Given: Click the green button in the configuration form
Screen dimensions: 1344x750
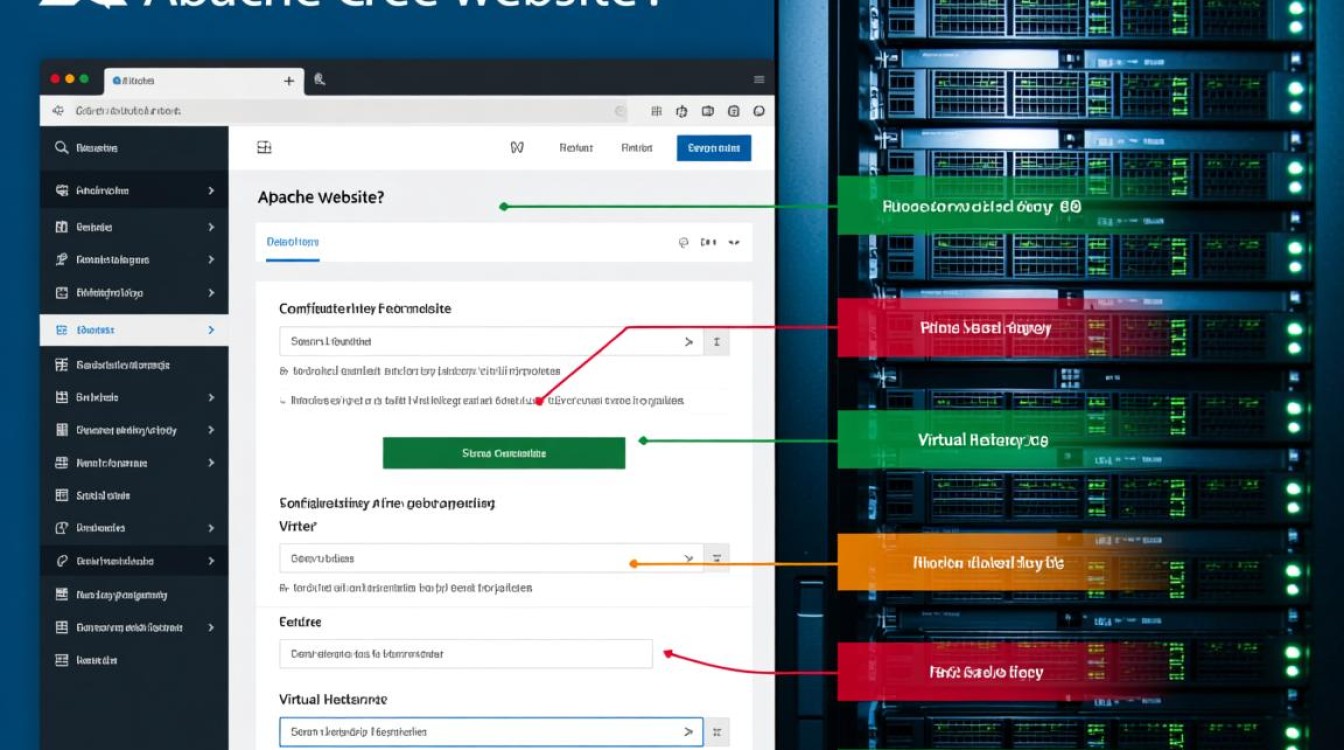Looking at the screenshot, I should pyautogui.click(x=503, y=453).
